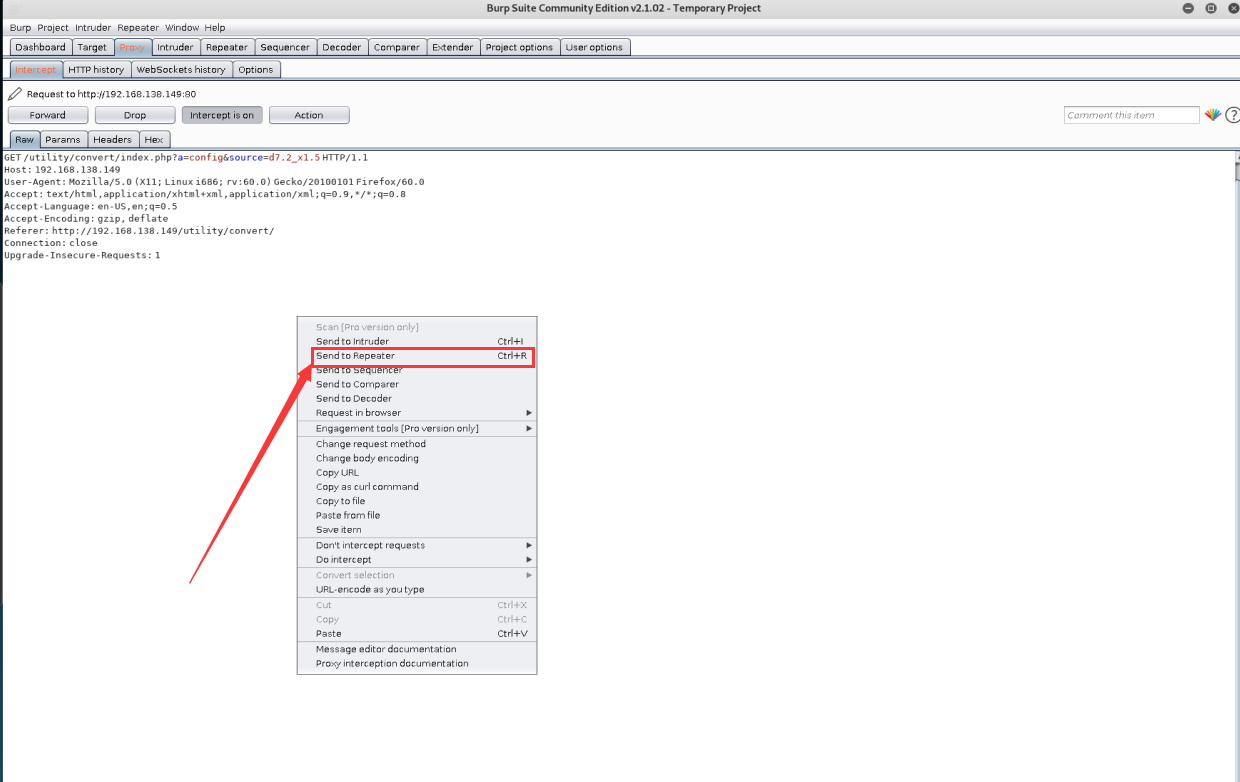Choose Send to Comparer in context menu
Screen dimensions: 1240x782
(417, 384)
